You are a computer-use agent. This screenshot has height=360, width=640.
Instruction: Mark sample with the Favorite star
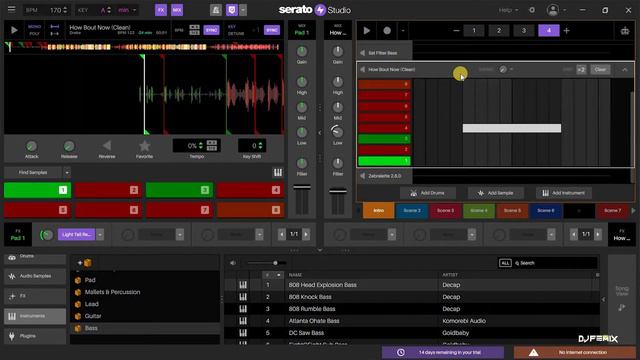pos(144,146)
